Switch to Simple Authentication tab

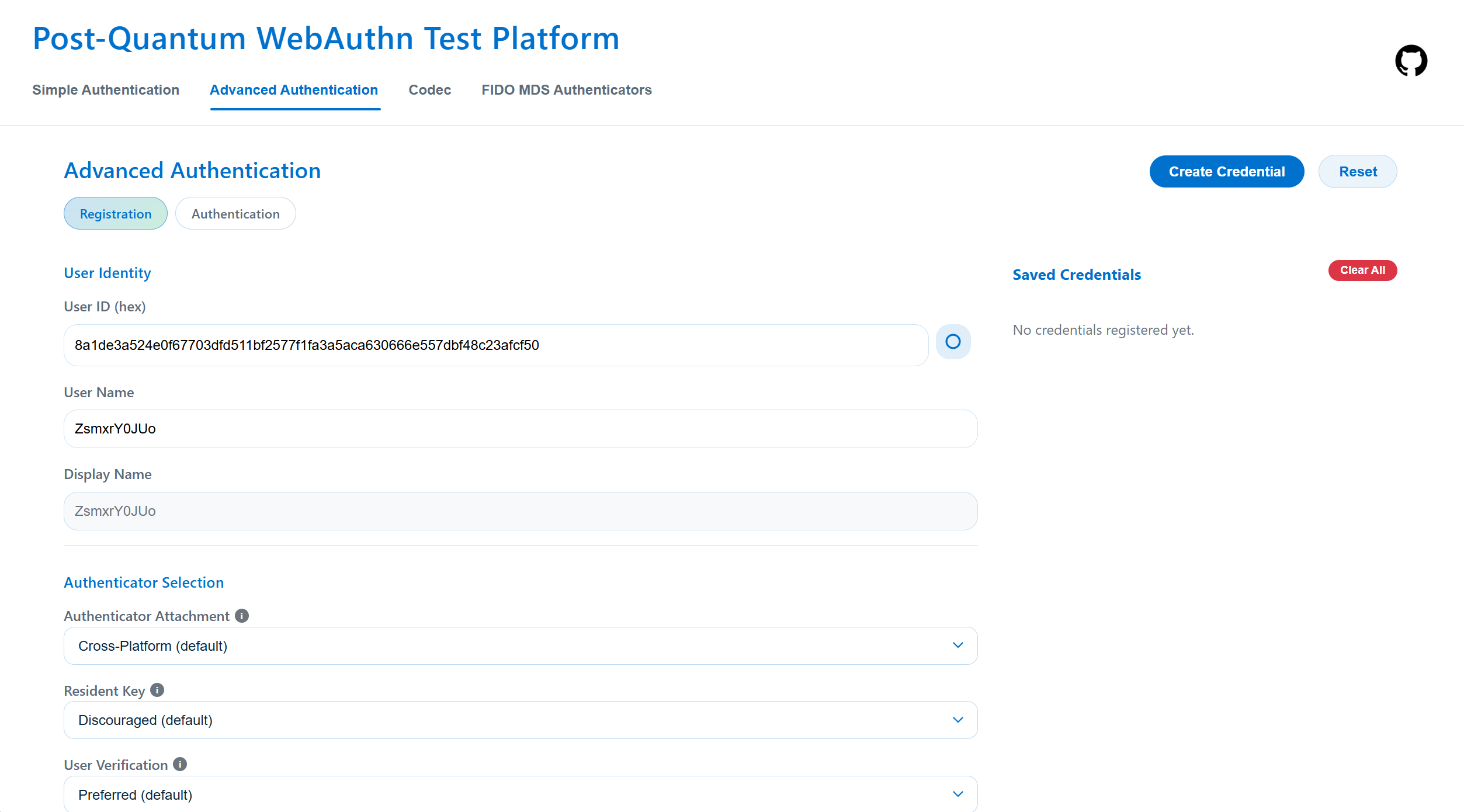pos(106,90)
